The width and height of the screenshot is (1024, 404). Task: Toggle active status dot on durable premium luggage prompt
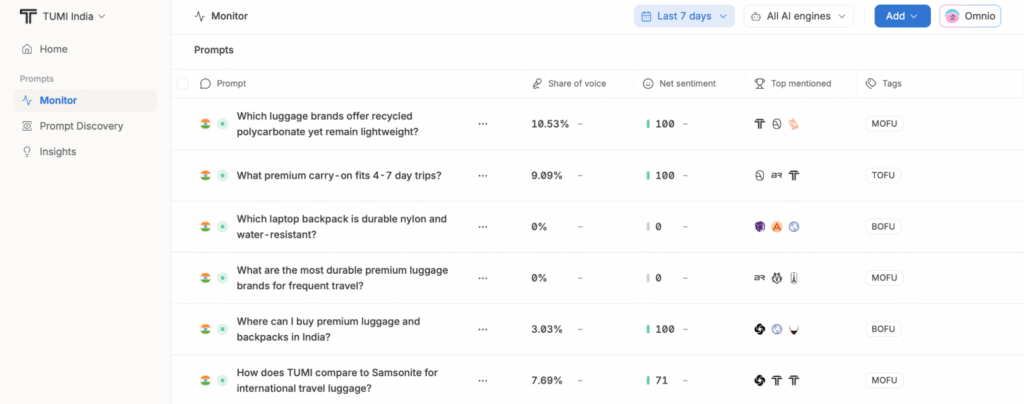pos(222,278)
